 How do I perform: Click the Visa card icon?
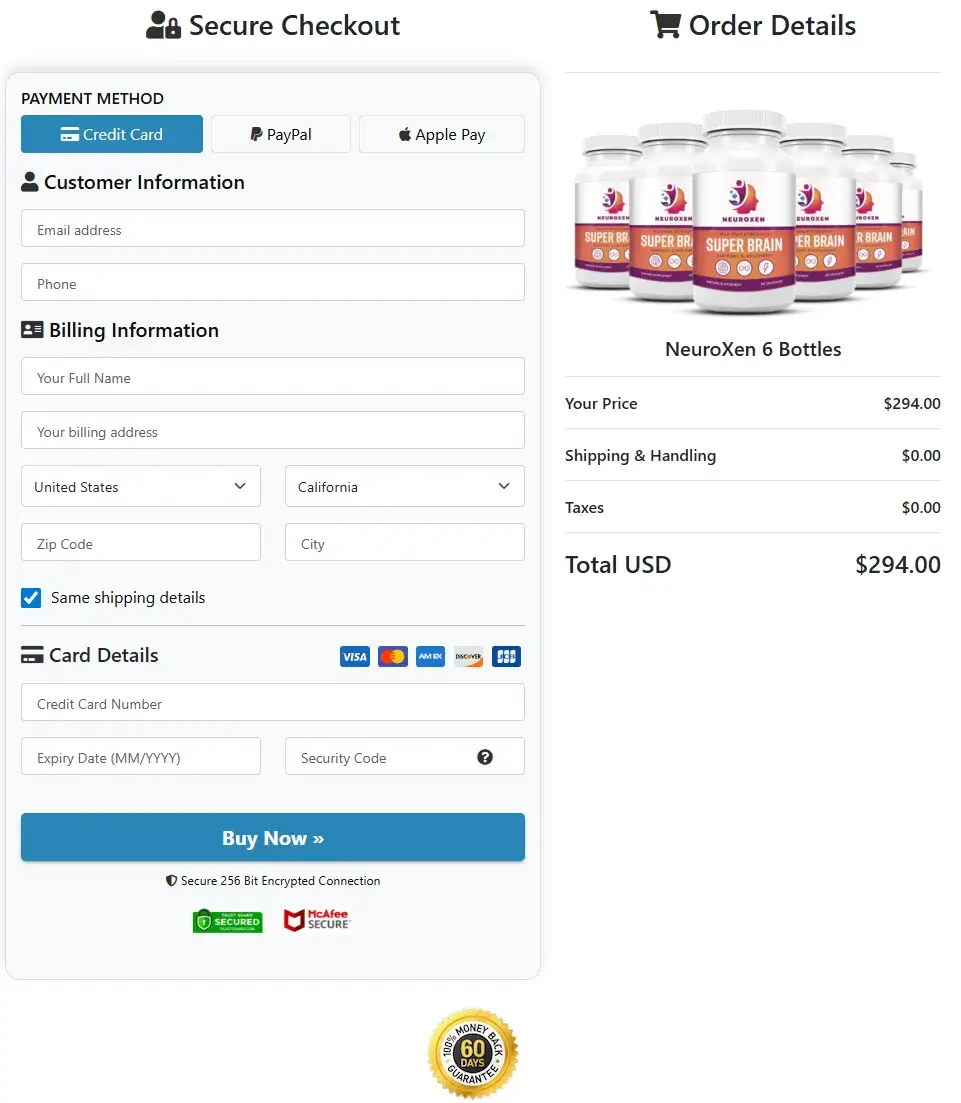[354, 656]
